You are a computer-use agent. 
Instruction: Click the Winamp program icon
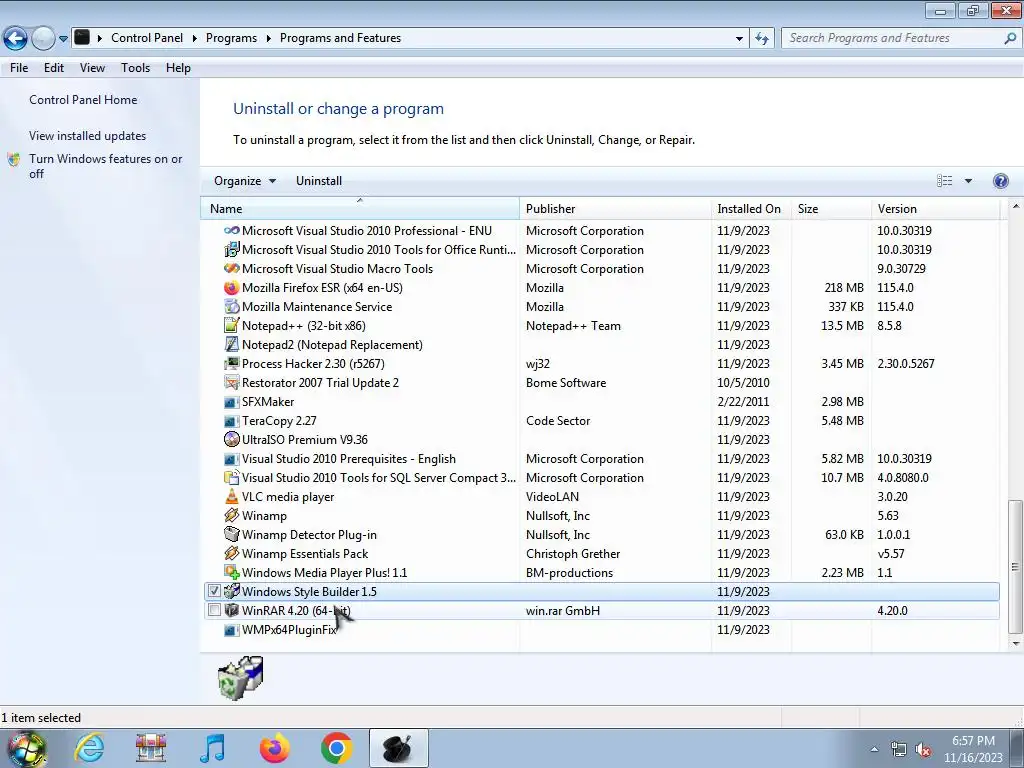tap(231, 515)
